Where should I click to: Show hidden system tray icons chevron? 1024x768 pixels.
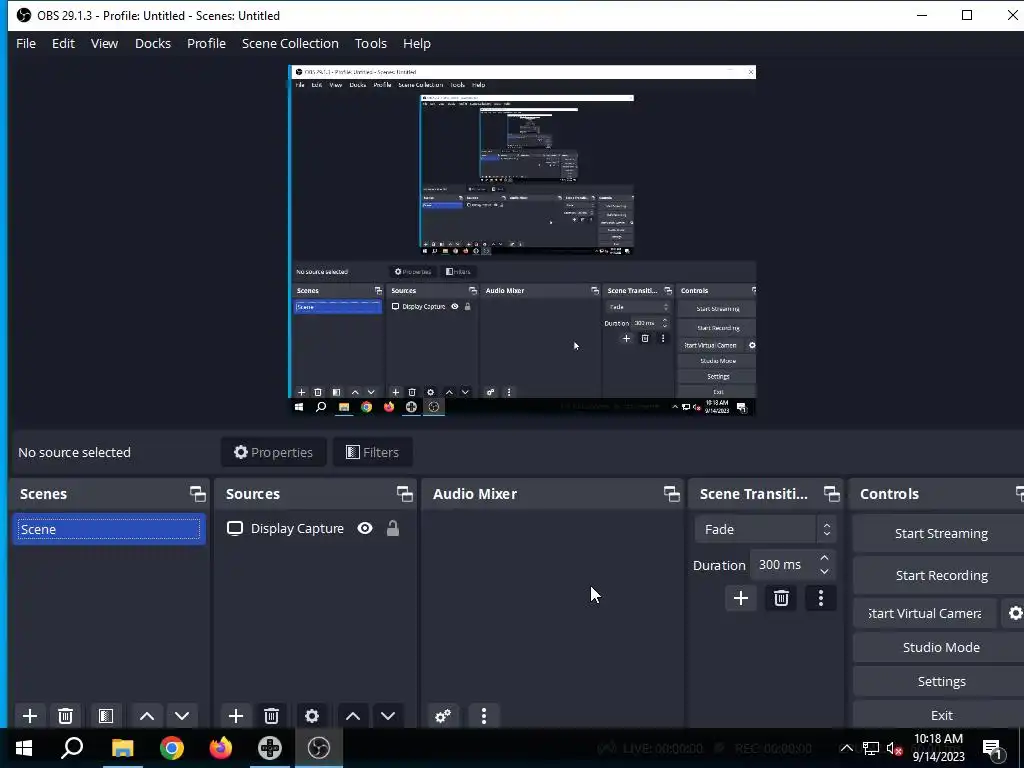(x=846, y=748)
